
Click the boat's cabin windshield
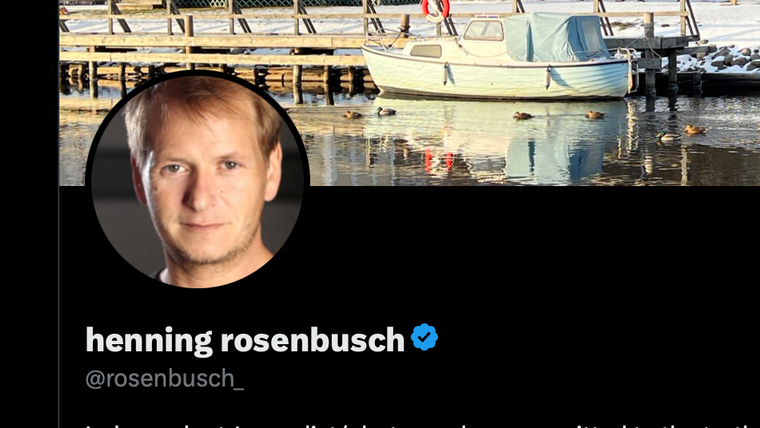click(x=484, y=31)
